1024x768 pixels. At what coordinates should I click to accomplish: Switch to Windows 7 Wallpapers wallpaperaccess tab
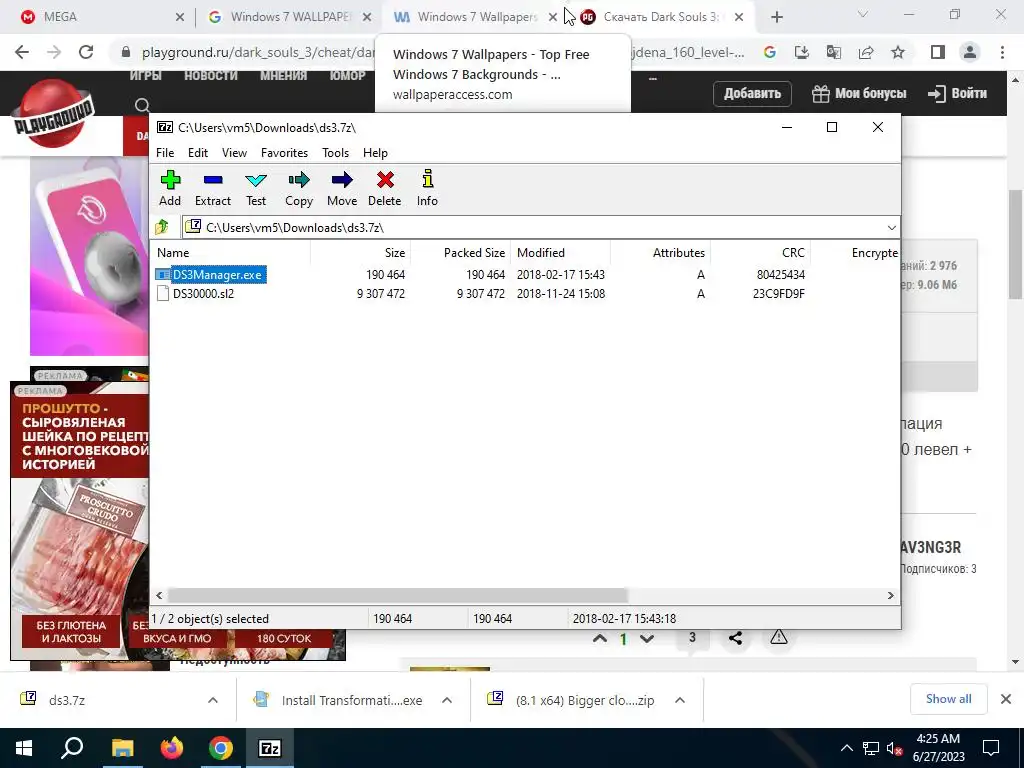(473, 17)
